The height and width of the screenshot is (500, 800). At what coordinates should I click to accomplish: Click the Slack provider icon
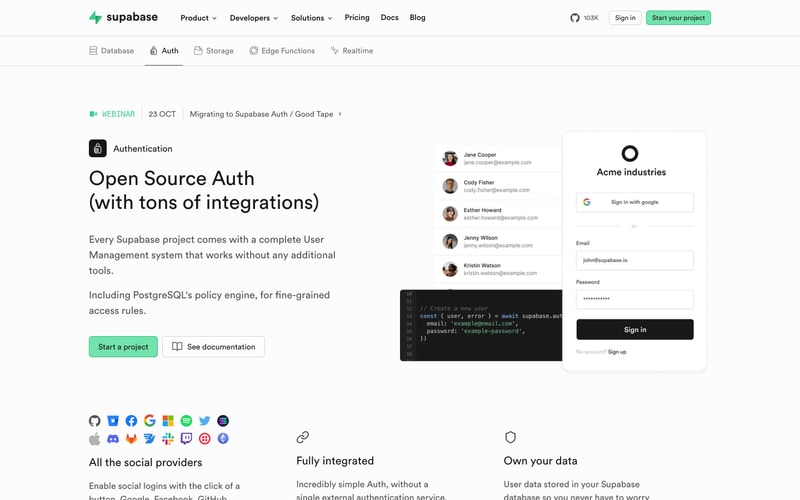click(x=168, y=439)
